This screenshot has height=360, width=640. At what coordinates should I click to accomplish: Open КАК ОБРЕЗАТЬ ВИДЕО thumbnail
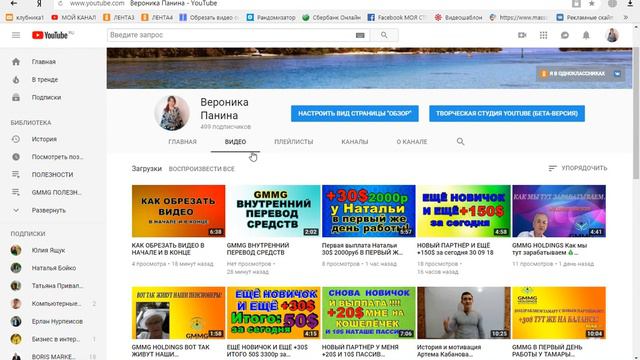click(x=178, y=211)
